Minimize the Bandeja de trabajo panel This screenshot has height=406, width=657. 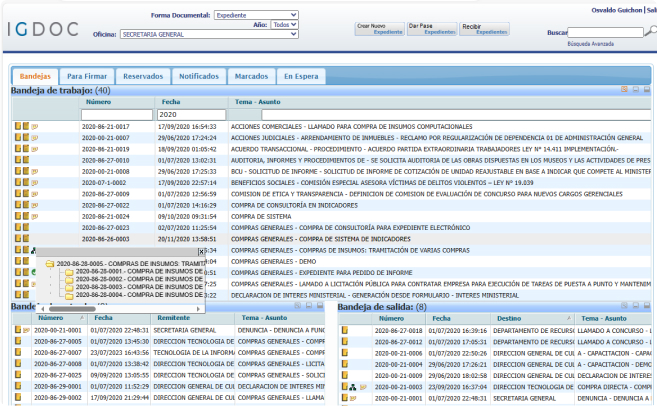[x=636, y=89]
